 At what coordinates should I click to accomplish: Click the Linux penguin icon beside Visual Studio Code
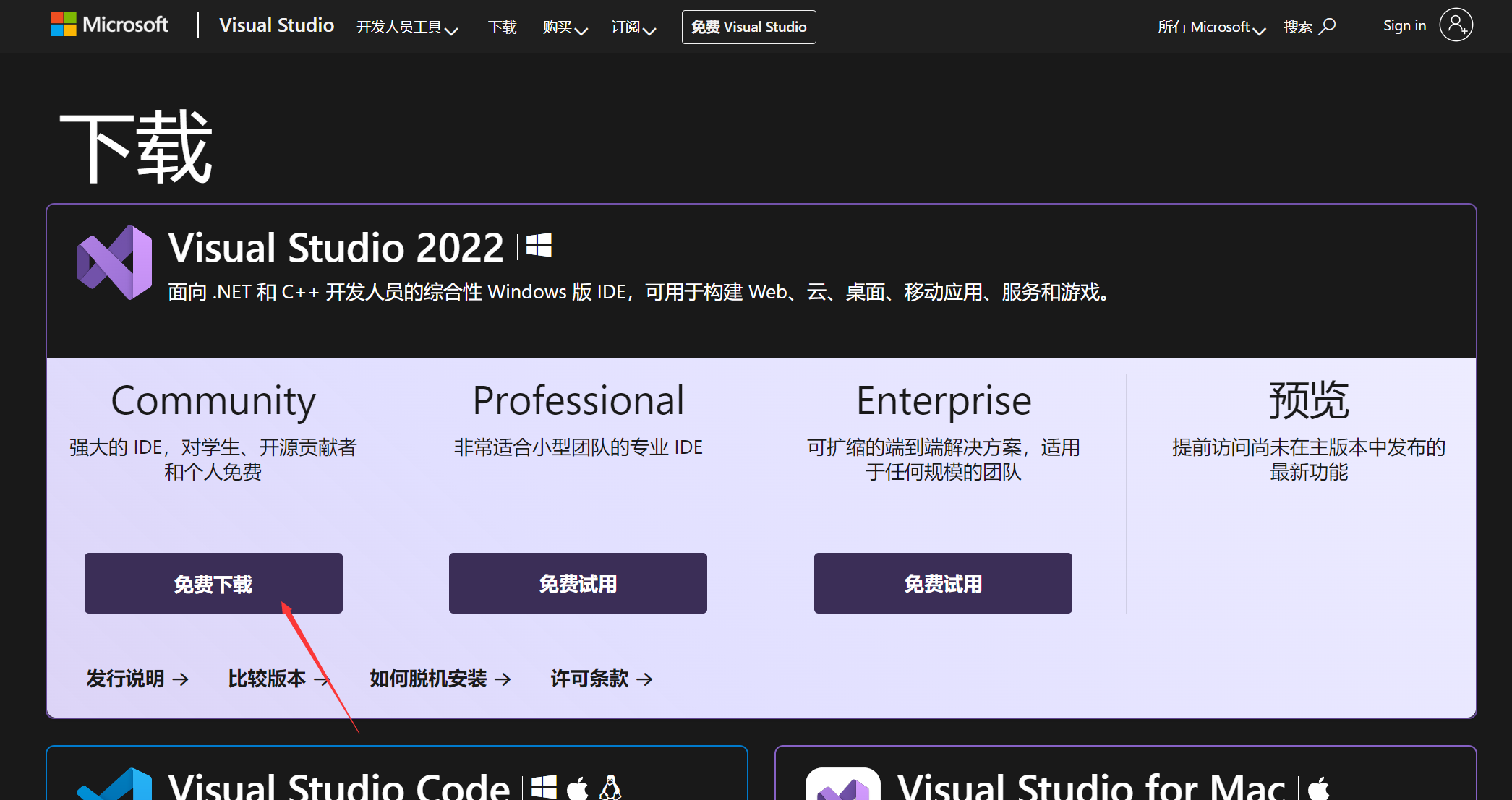coord(611,788)
